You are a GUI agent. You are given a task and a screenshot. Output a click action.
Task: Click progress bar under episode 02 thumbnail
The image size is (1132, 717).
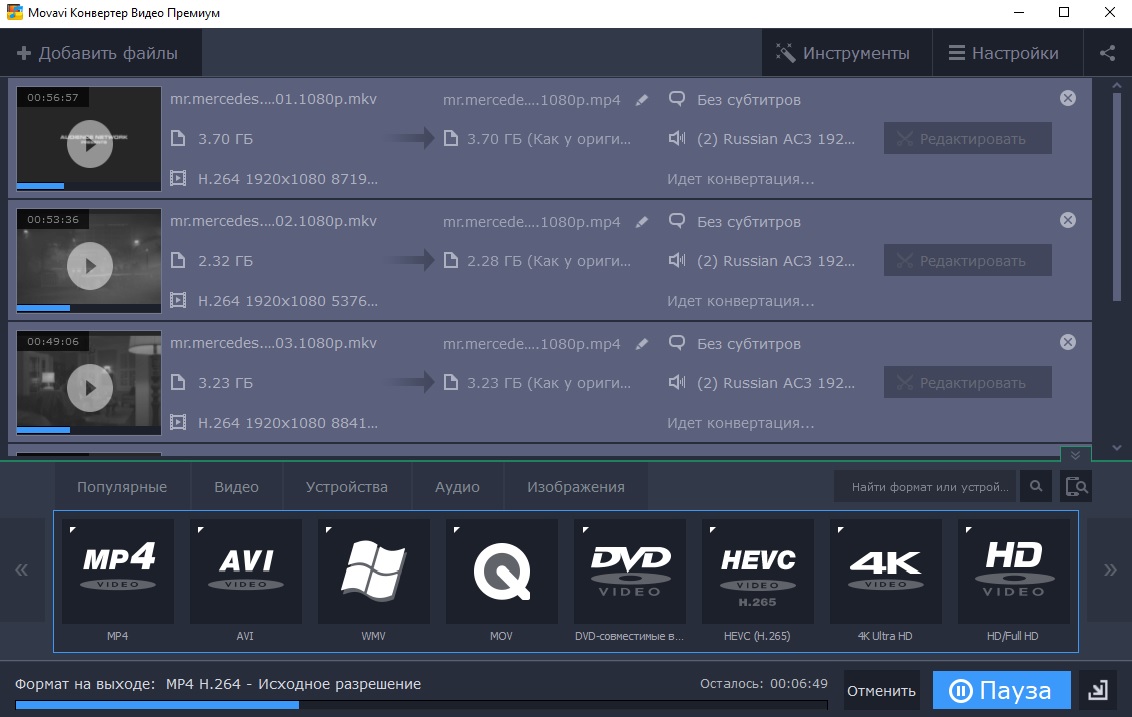(x=89, y=308)
